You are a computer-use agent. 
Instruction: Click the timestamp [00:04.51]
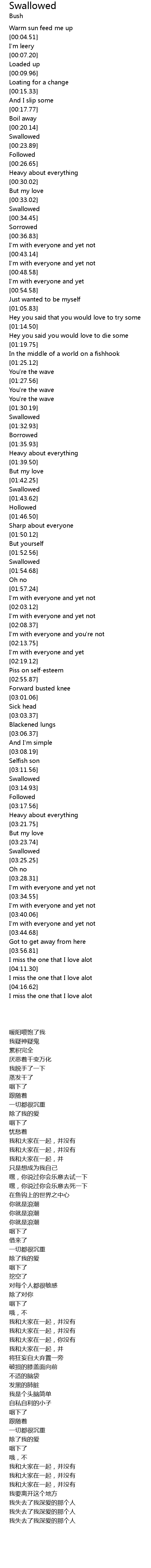coord(23,37)
